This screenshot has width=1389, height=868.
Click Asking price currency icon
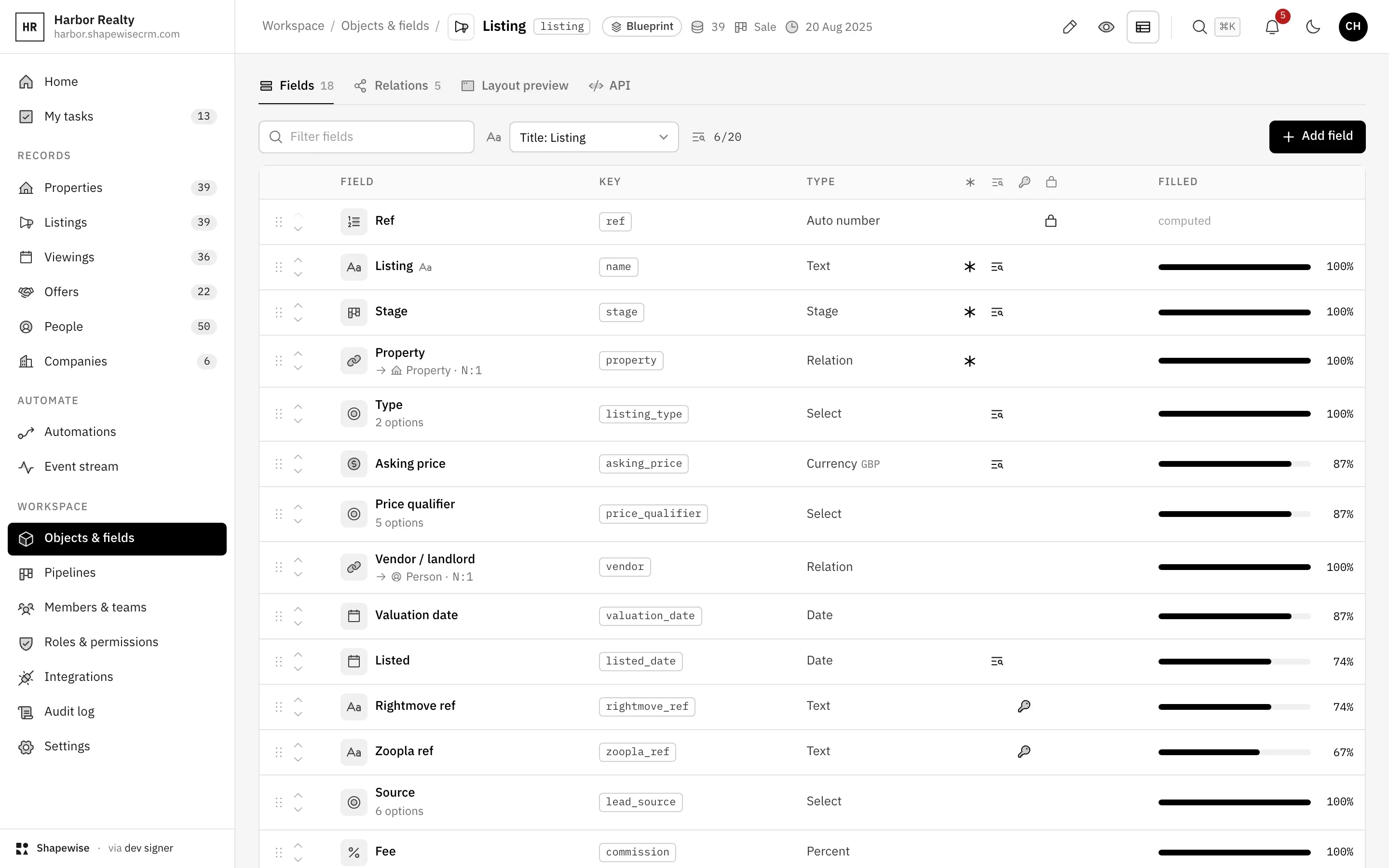click(x=354, y=464)
